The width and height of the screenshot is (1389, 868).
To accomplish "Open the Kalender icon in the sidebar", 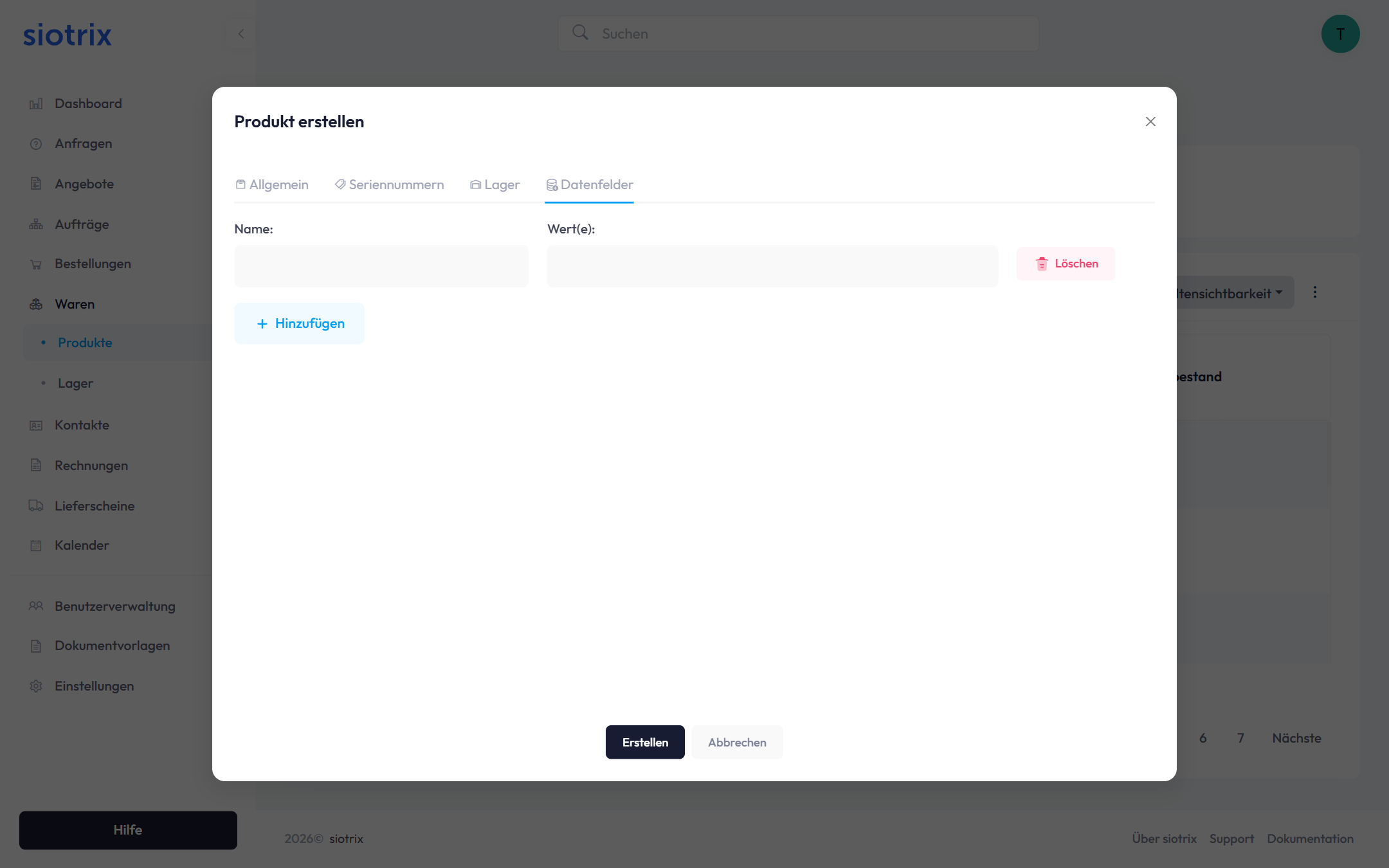I will click(36, 545).
